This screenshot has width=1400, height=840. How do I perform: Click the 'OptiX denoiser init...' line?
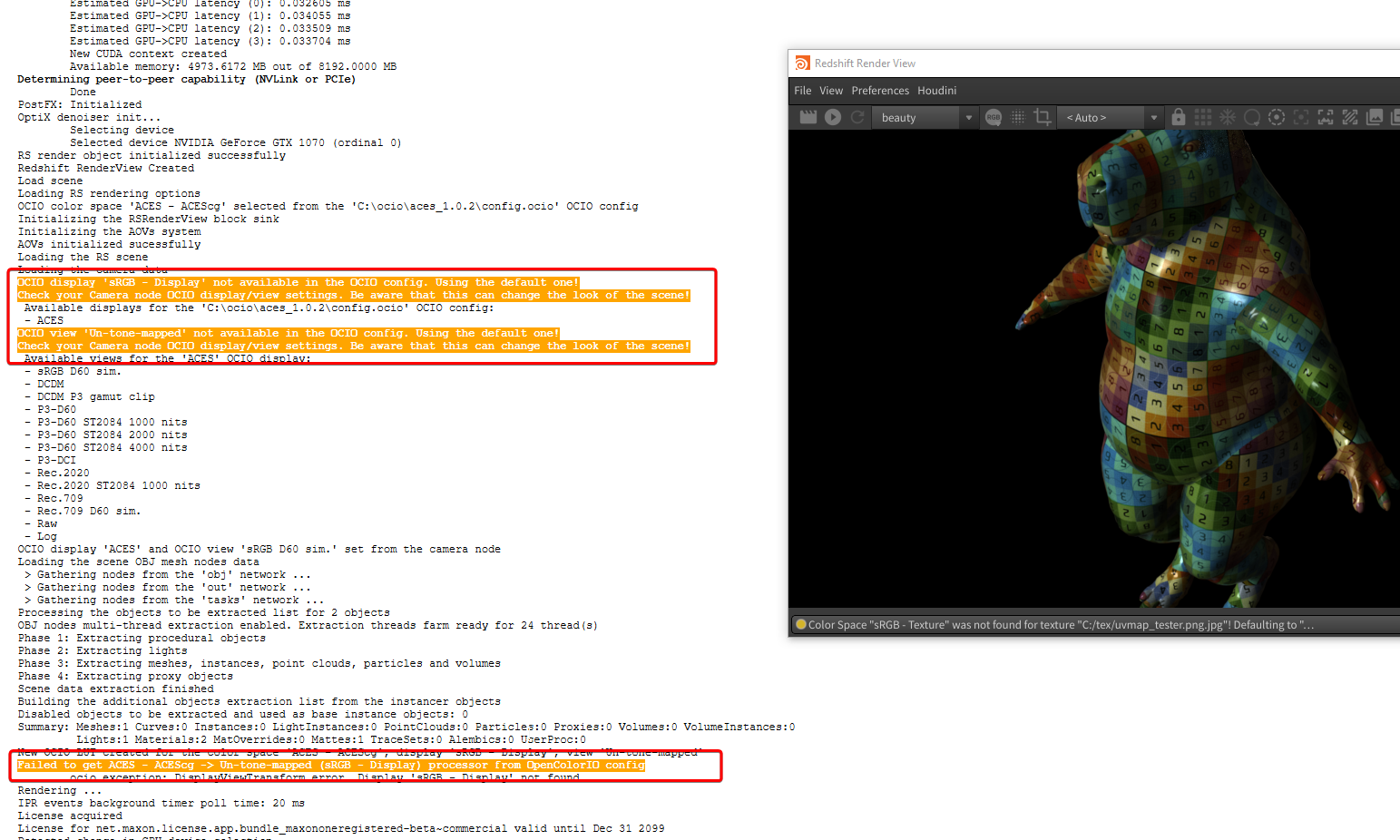[x=89, y=117]
